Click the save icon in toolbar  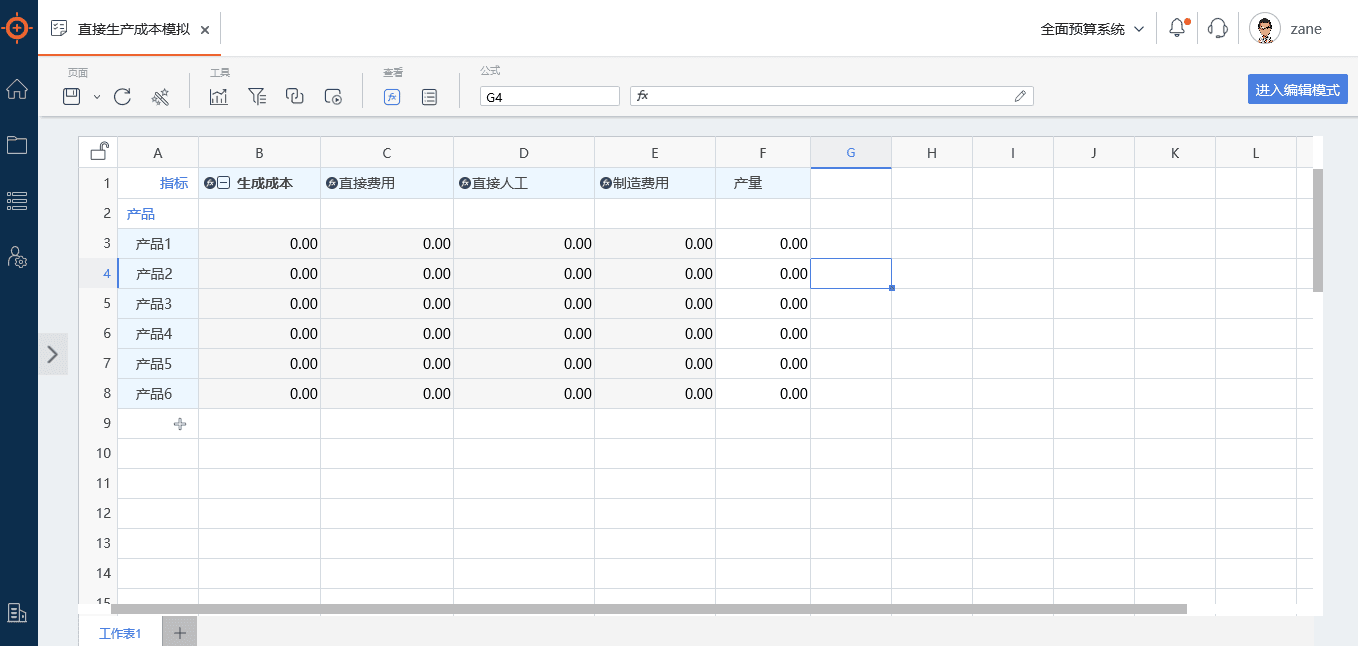coord(72,96)
